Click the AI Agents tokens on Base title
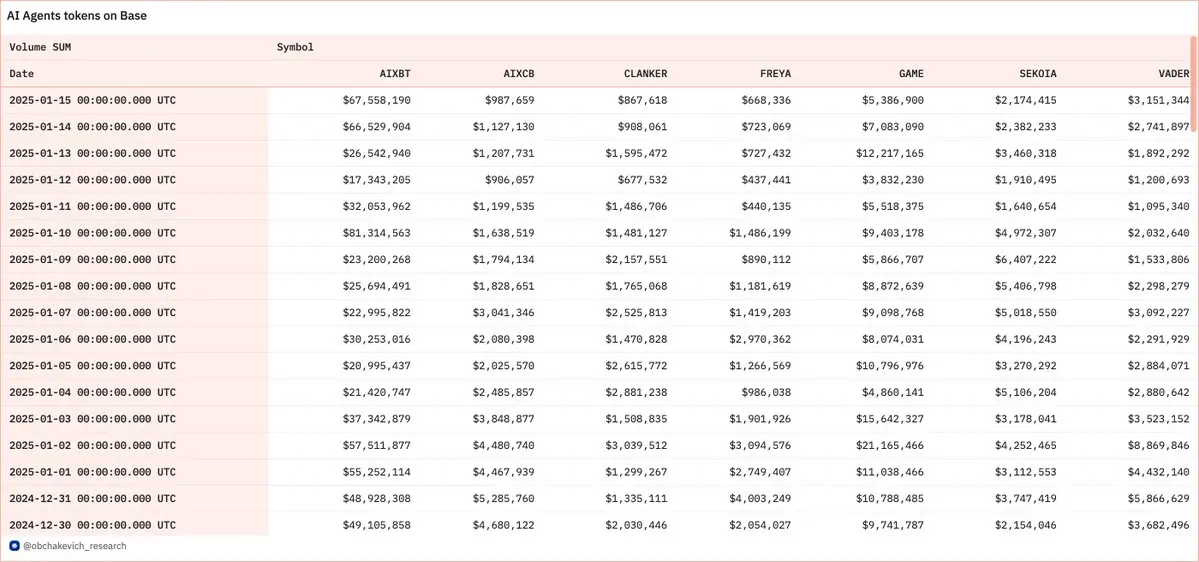Viewport: 1199px width, 562px height. tap(77, 16)
